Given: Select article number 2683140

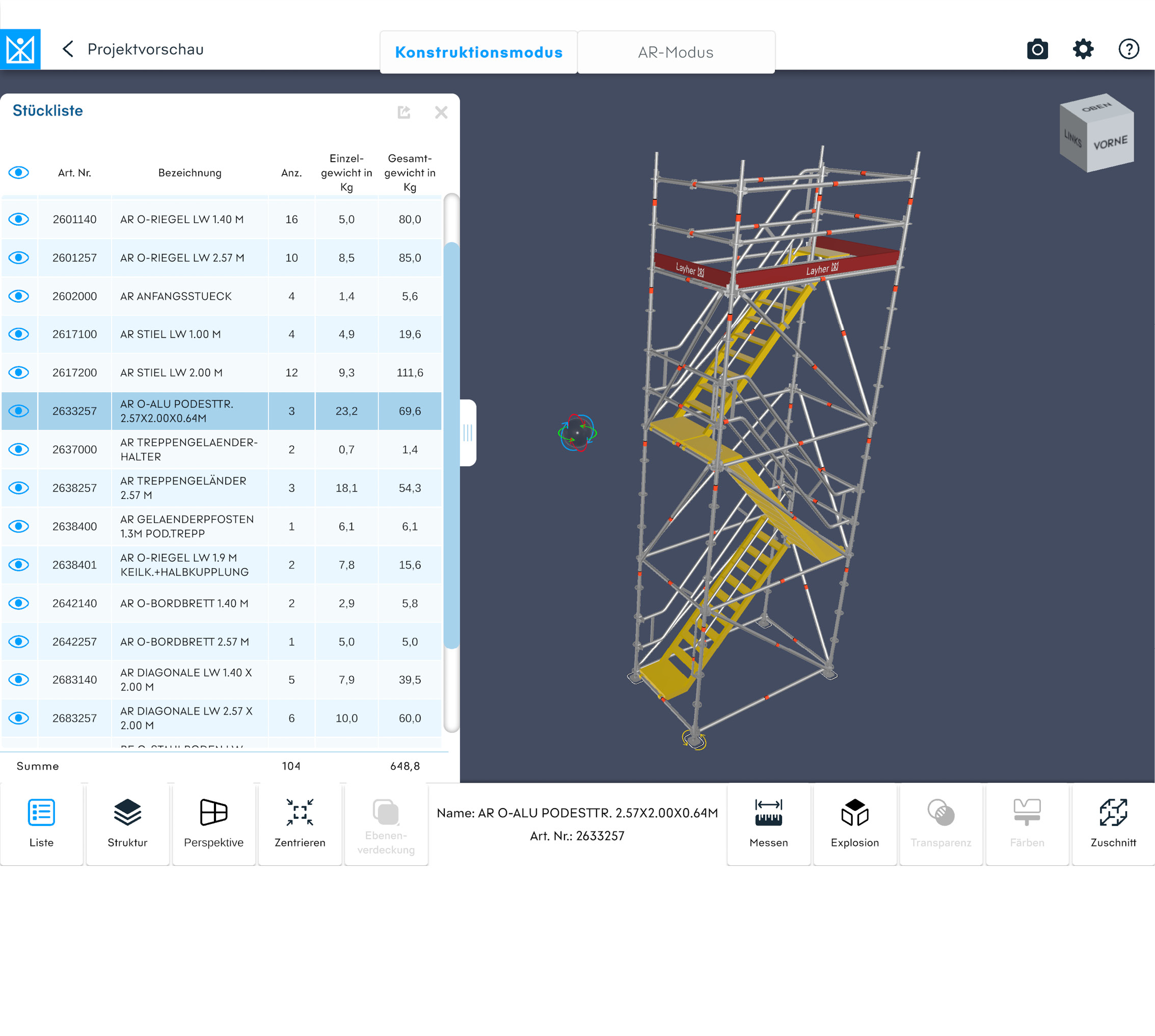Looking at the screenshot, I should click(x=74, y=679).
